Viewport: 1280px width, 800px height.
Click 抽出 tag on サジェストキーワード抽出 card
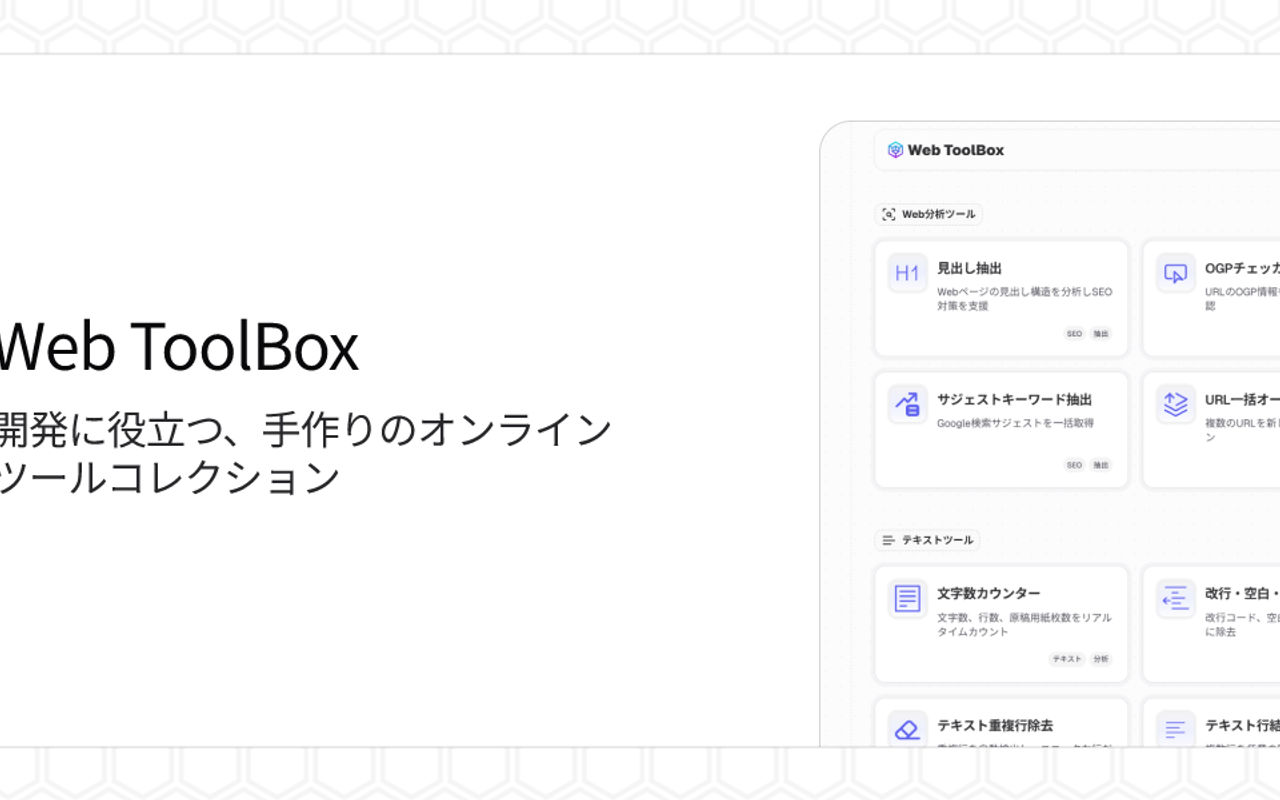pos(1100,465)
